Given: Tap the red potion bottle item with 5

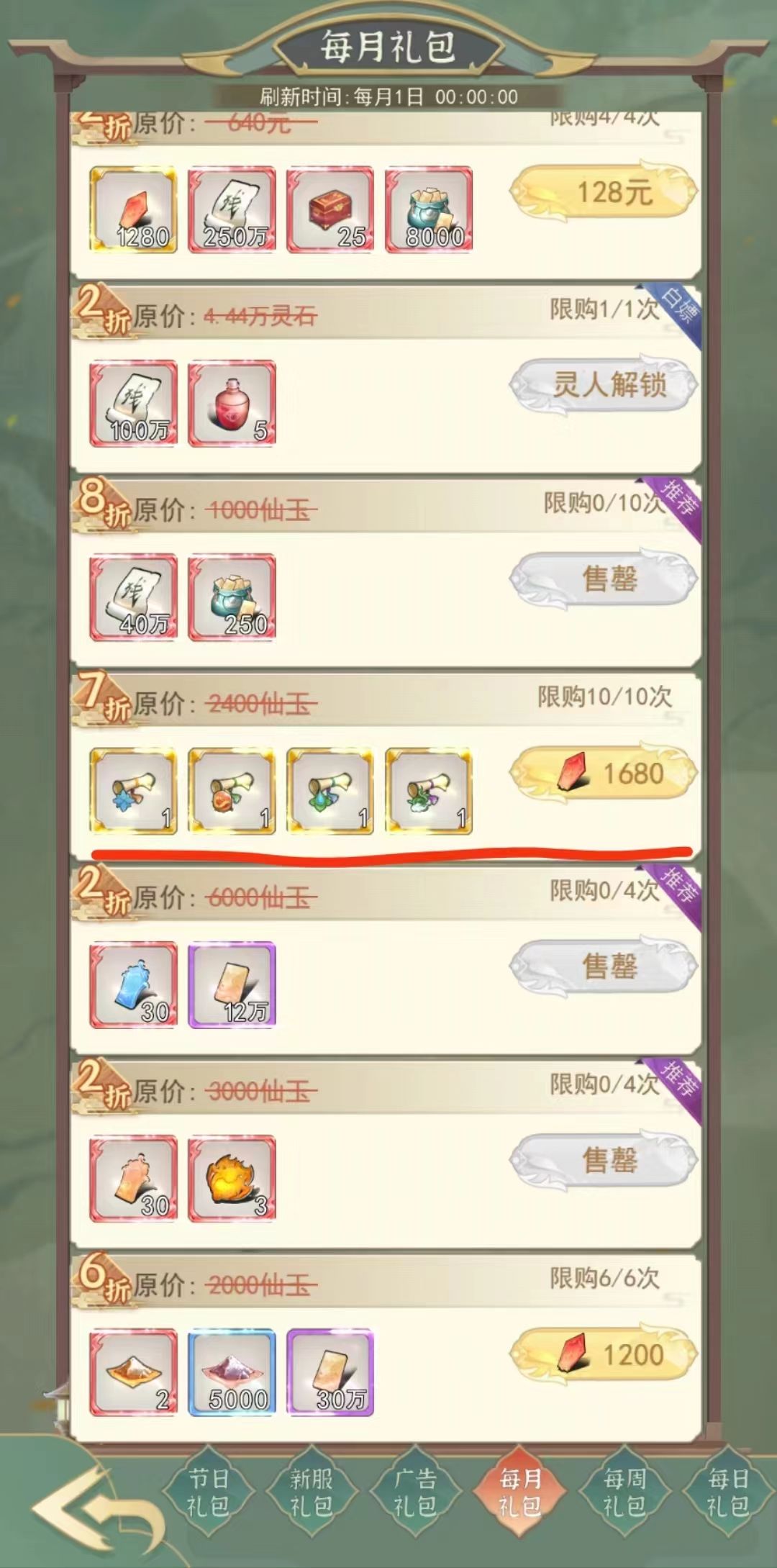Looking at the screenshot, I should click(232, 404).
